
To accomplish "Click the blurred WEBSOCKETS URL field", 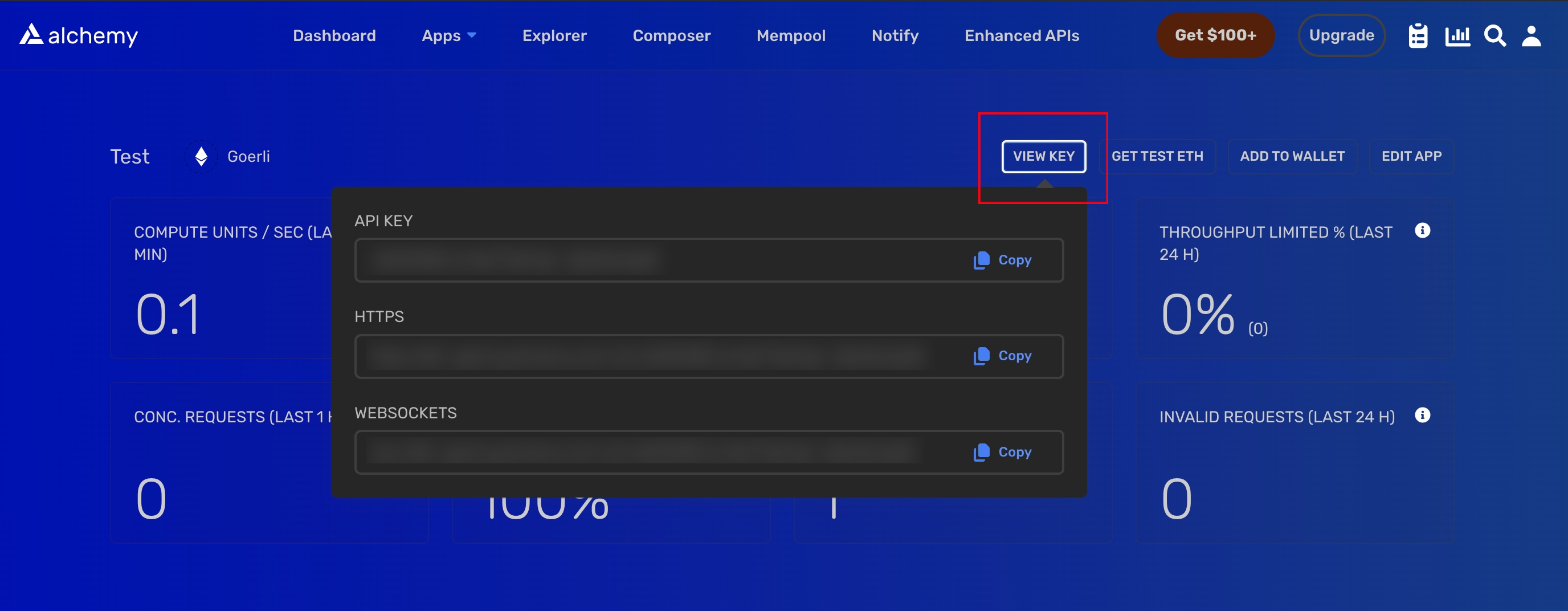I will [x=709, y=452].
